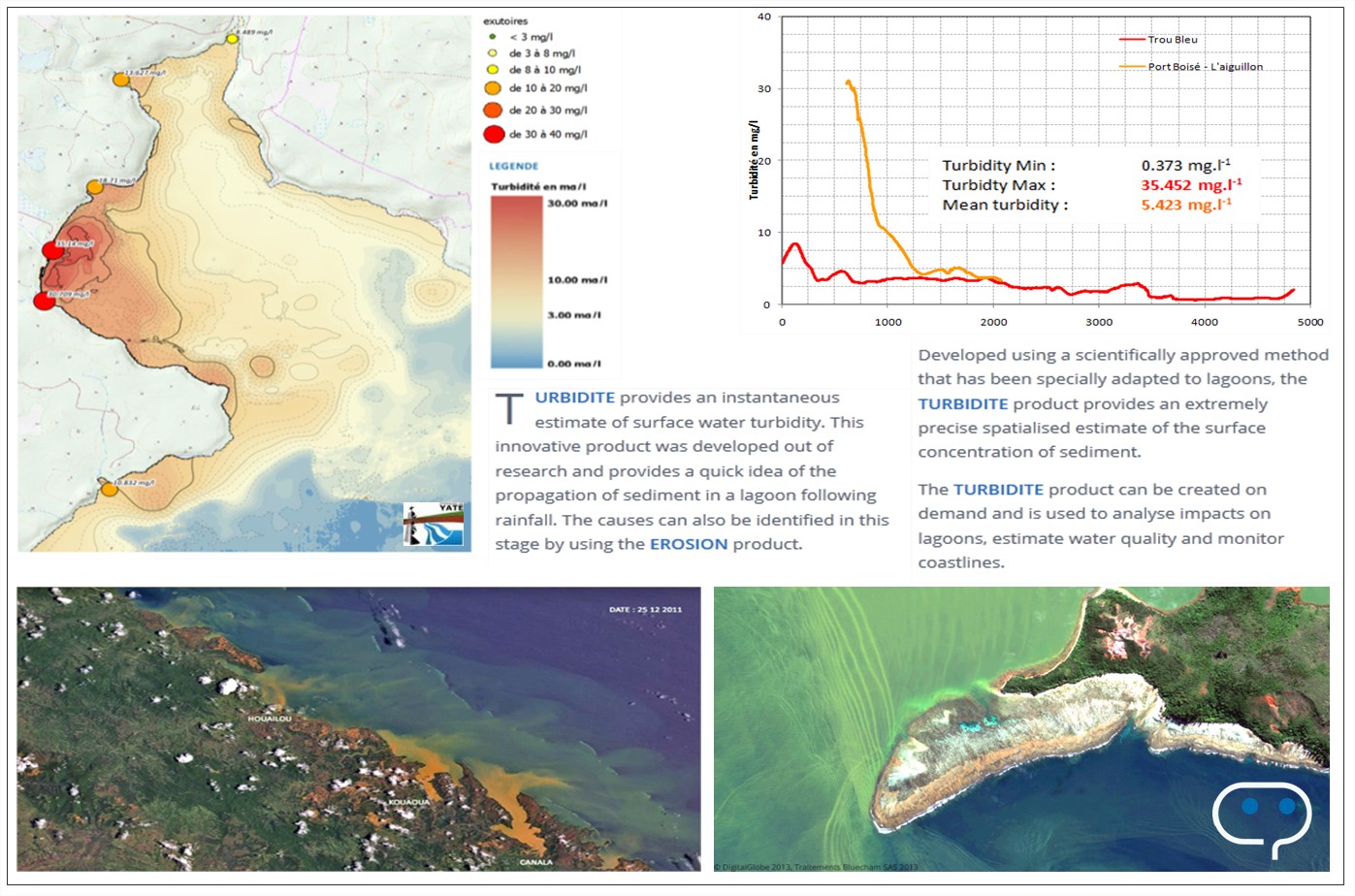The height and width of the screenshot is (896, 1355).
Task: Click the 'Turbidty Max :' label
Action: (999, 185)
